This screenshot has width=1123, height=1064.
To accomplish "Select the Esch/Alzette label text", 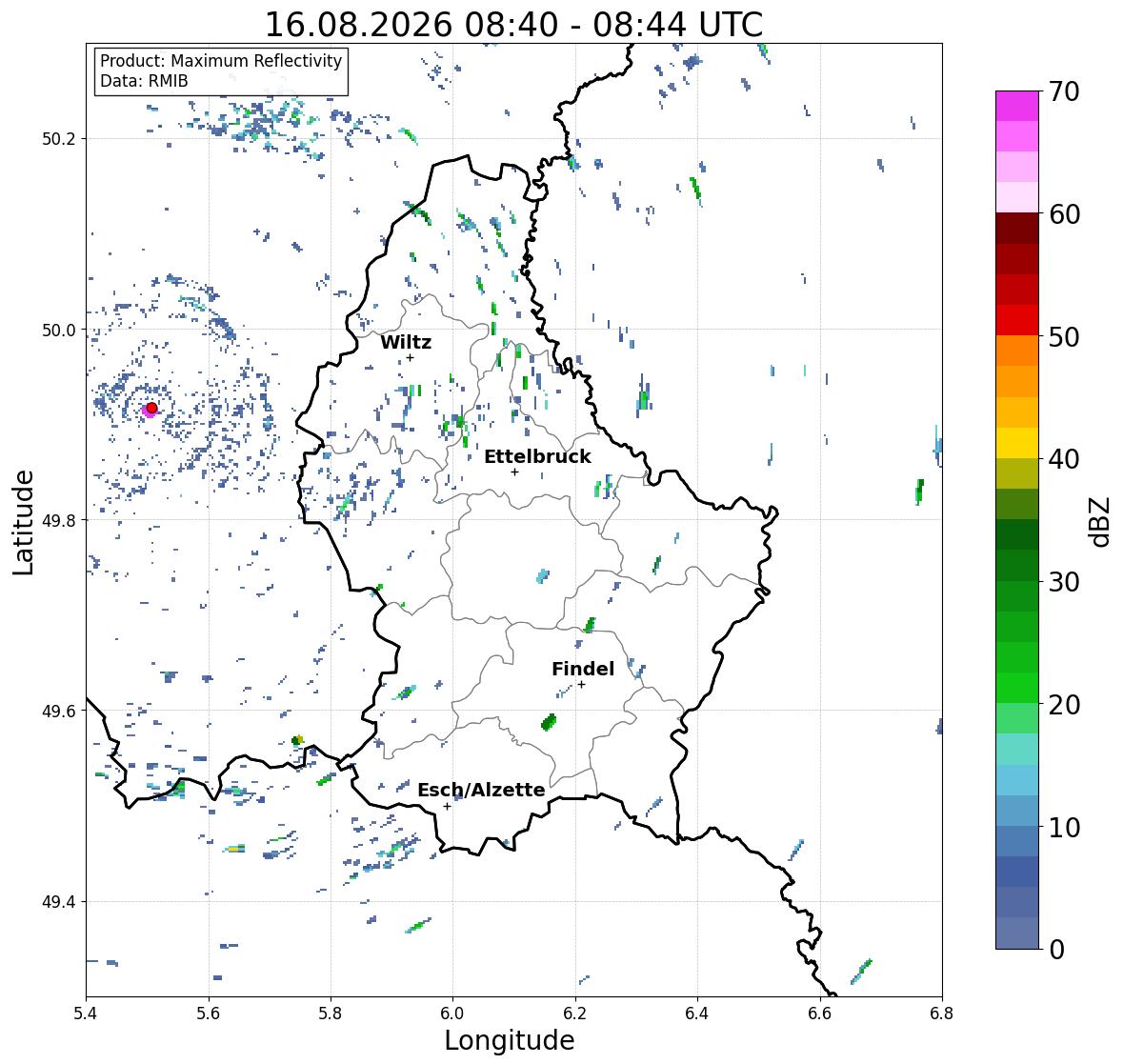I will [x=481, y=790].
